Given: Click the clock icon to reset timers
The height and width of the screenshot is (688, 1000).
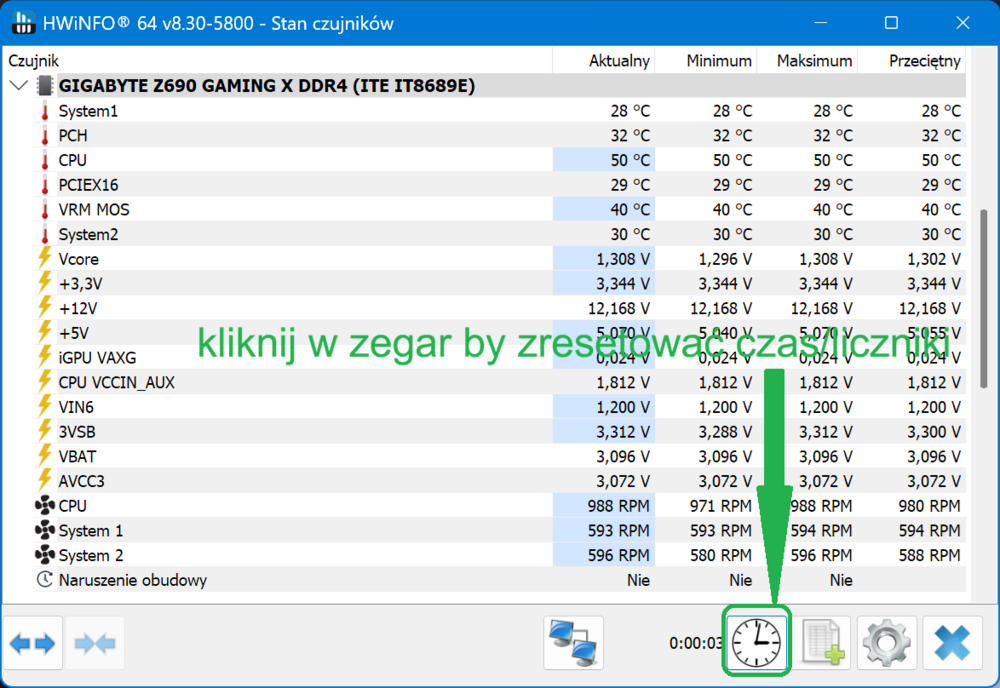Looking at the screenshot, I should click(x=756, y=642).
